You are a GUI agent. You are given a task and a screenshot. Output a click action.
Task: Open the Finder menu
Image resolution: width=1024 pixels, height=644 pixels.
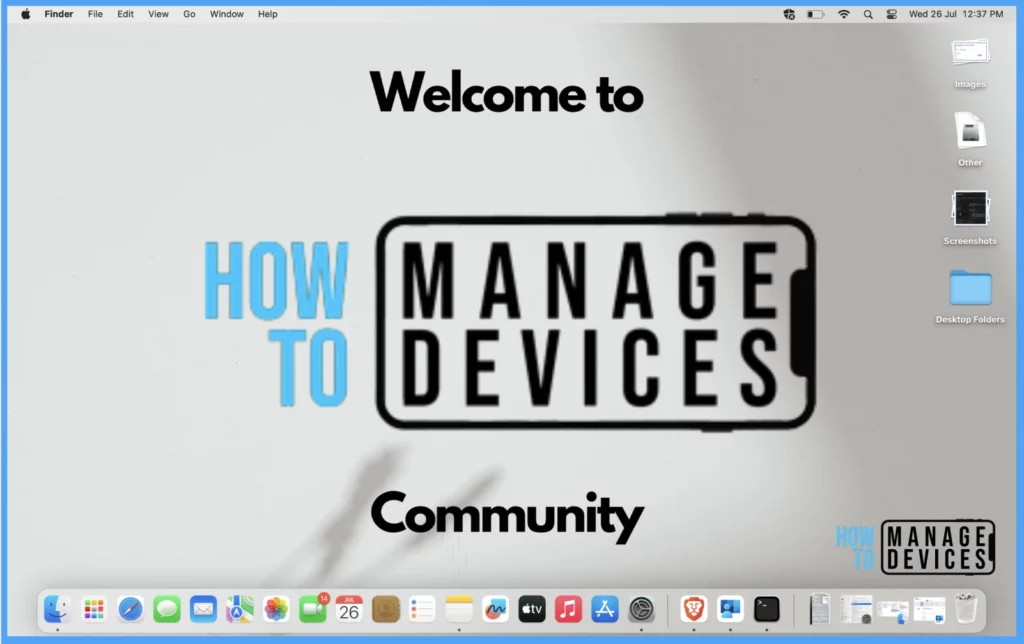click(59, 14)
